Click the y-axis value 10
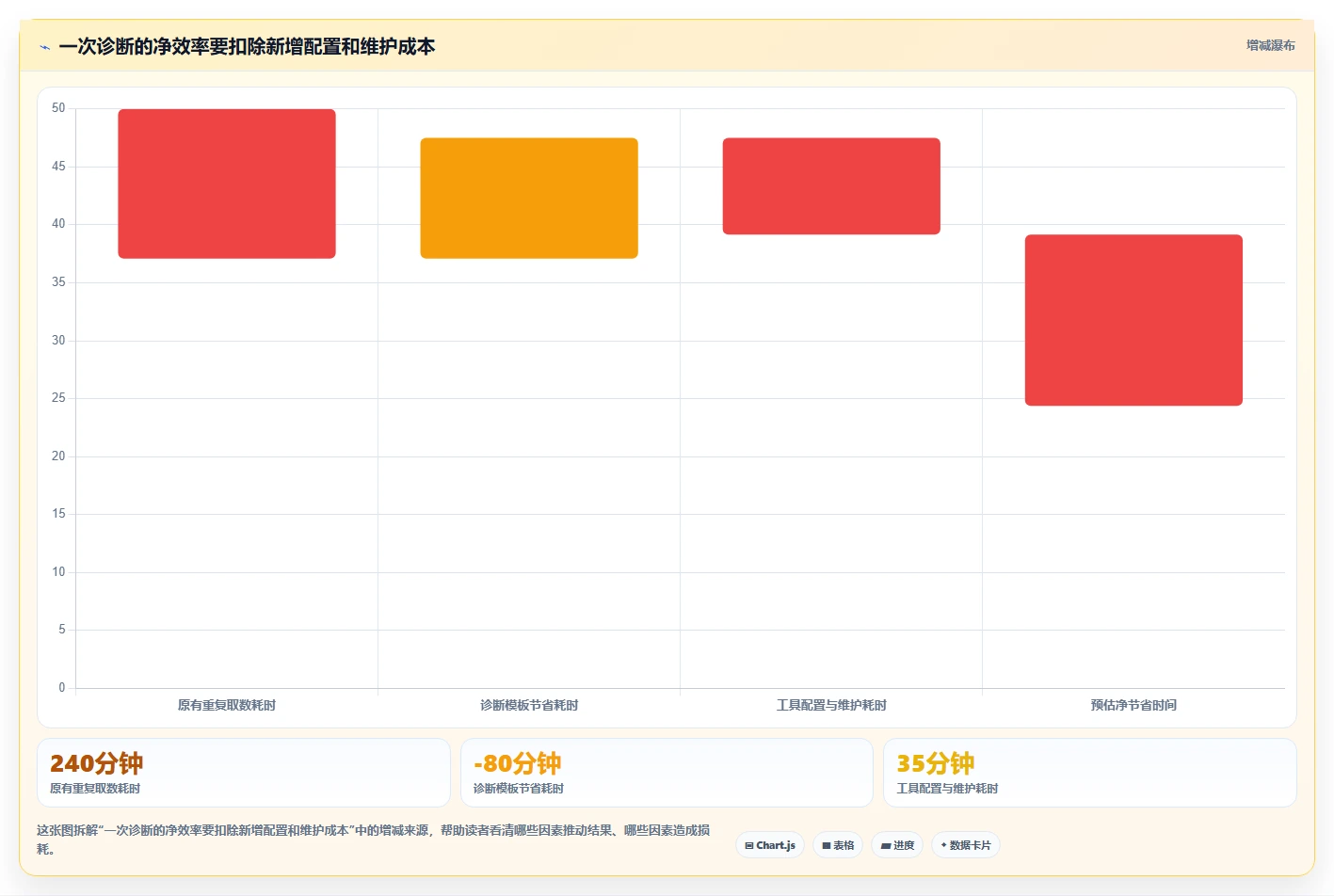 tap(58, 572)
